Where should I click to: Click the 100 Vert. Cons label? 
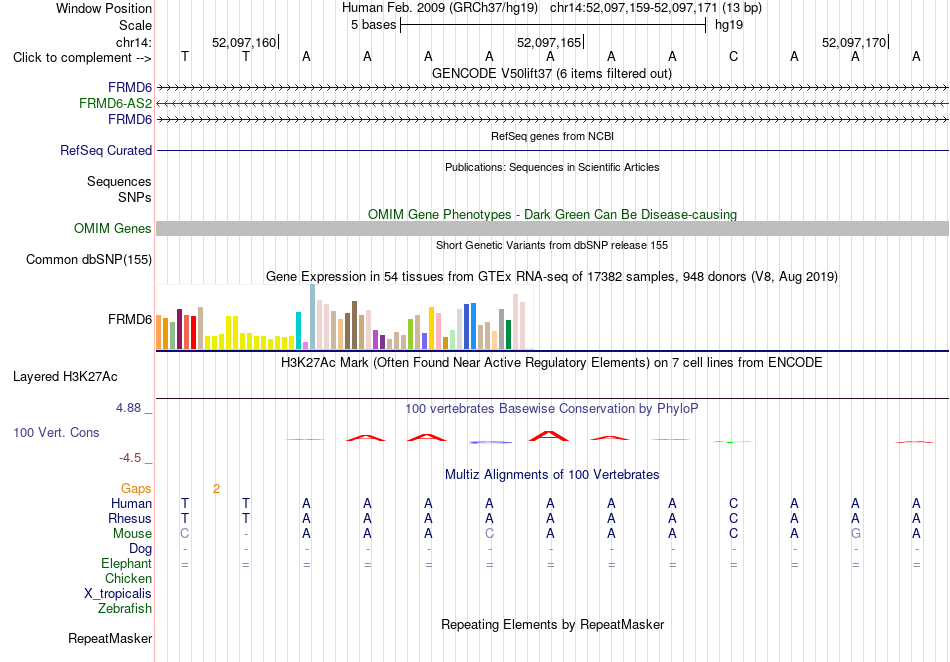point(56,432)
